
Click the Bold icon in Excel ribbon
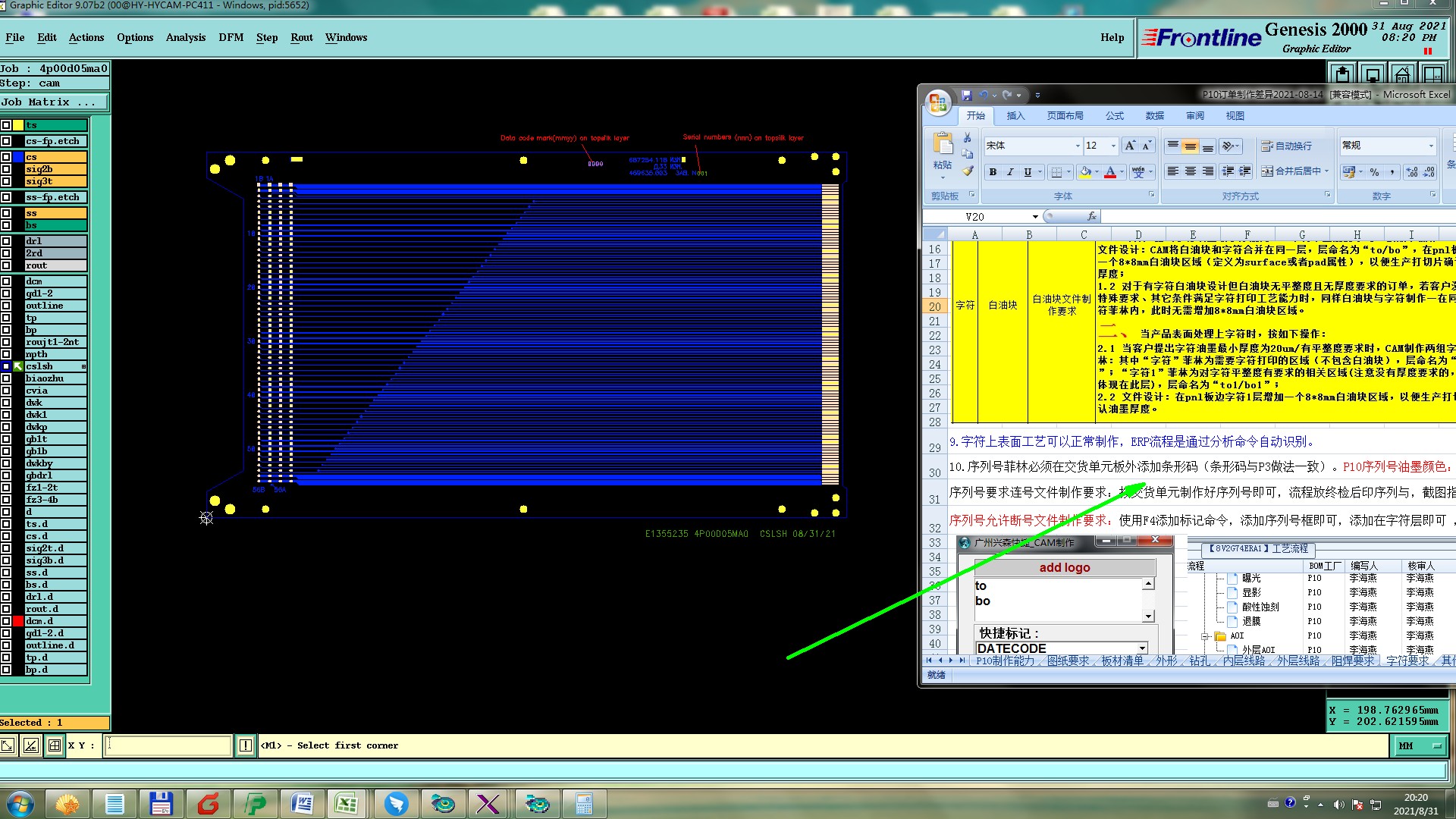click(993, 172)
